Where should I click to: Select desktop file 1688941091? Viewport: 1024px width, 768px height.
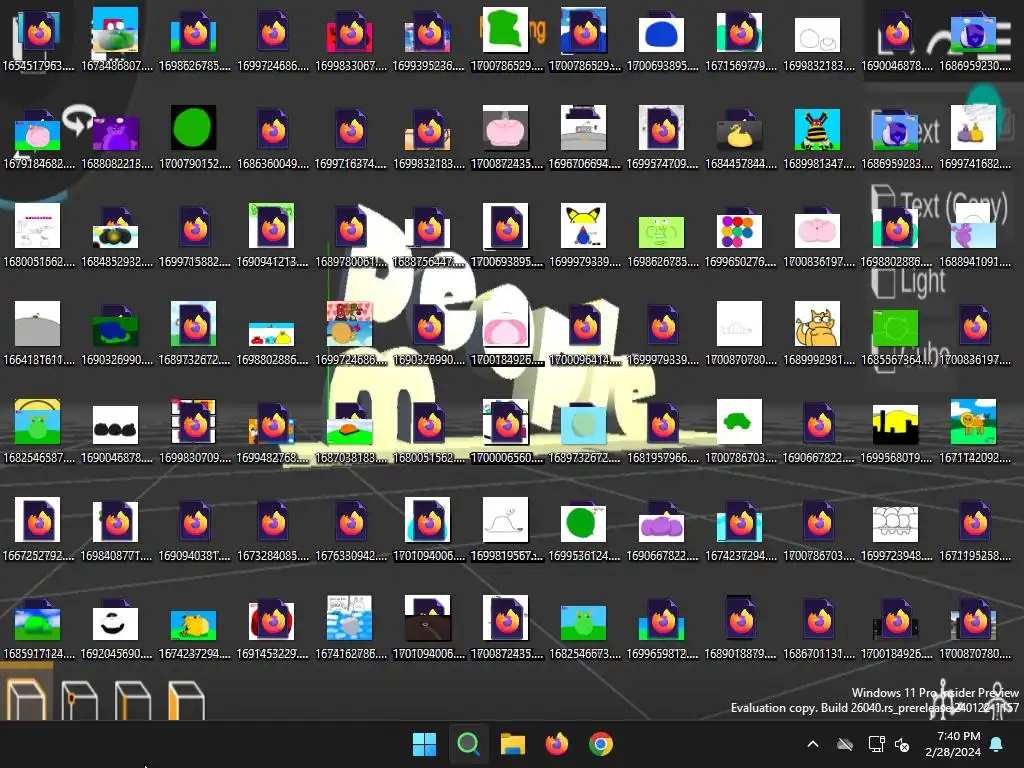(x=974, y=235)
